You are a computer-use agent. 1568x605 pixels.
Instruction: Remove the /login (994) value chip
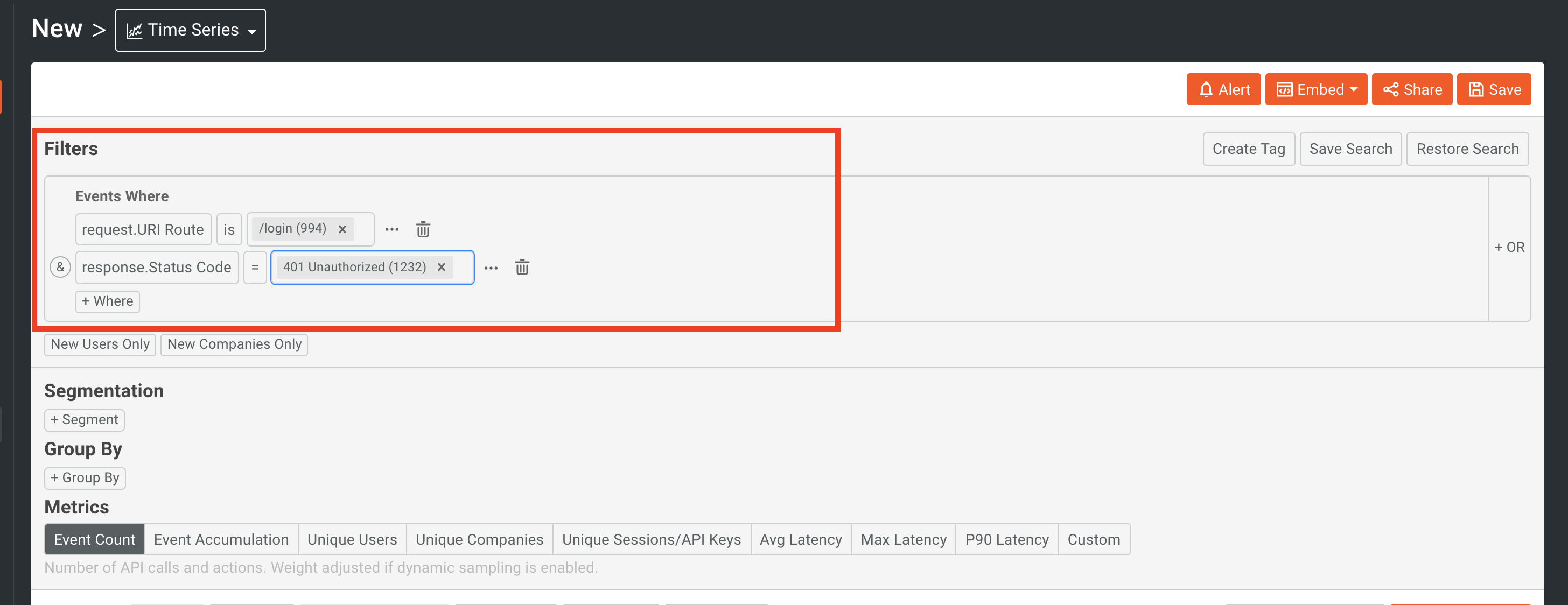pyautogui.click(x=342, y=229)
